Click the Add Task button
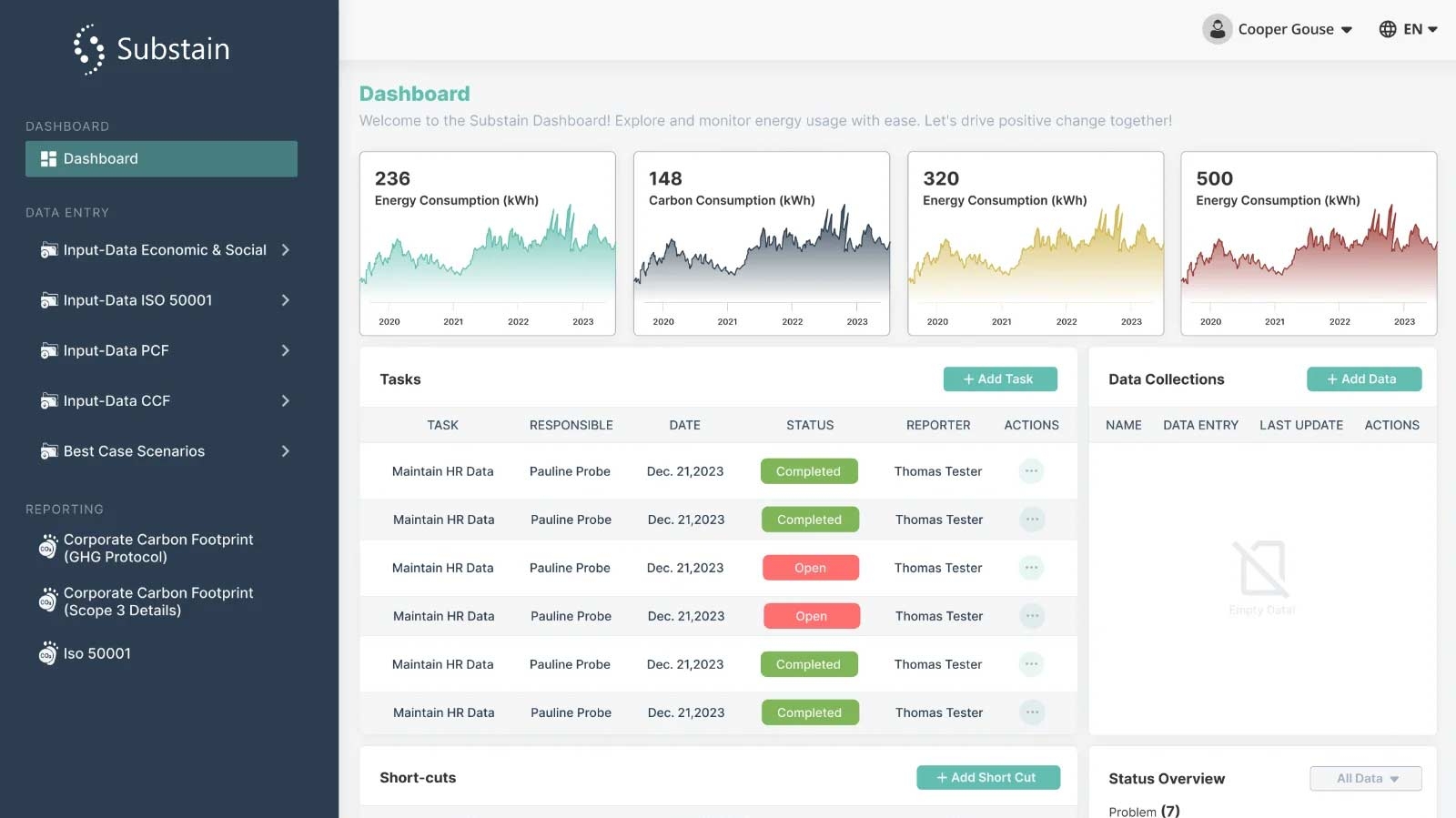This screenshot has height=818, width=1456. point(1000,379)
